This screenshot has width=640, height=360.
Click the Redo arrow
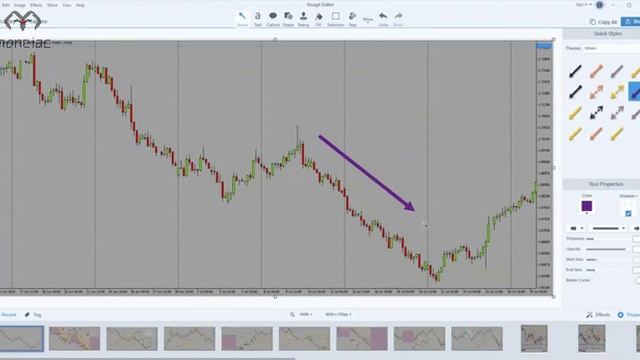click(398, 19)
